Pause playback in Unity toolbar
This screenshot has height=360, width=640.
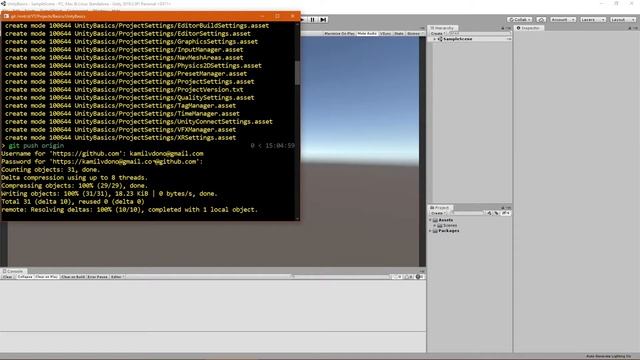point(313,20)
